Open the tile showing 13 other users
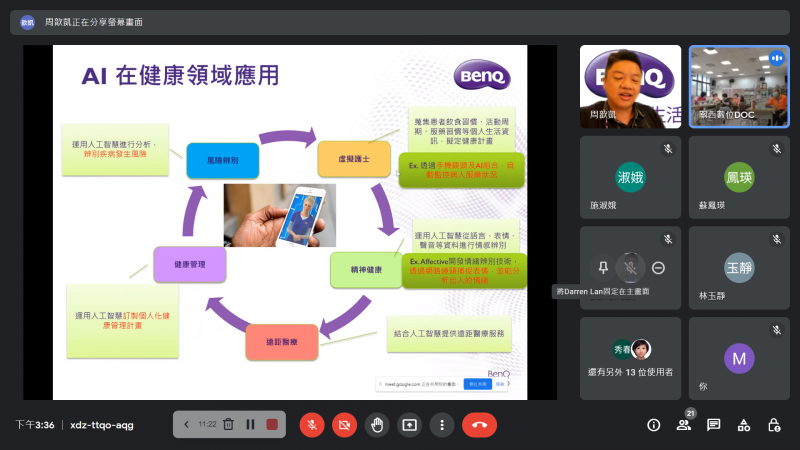Screen dimensions: 800x450 pyautogui.click(x=630, y=357)
